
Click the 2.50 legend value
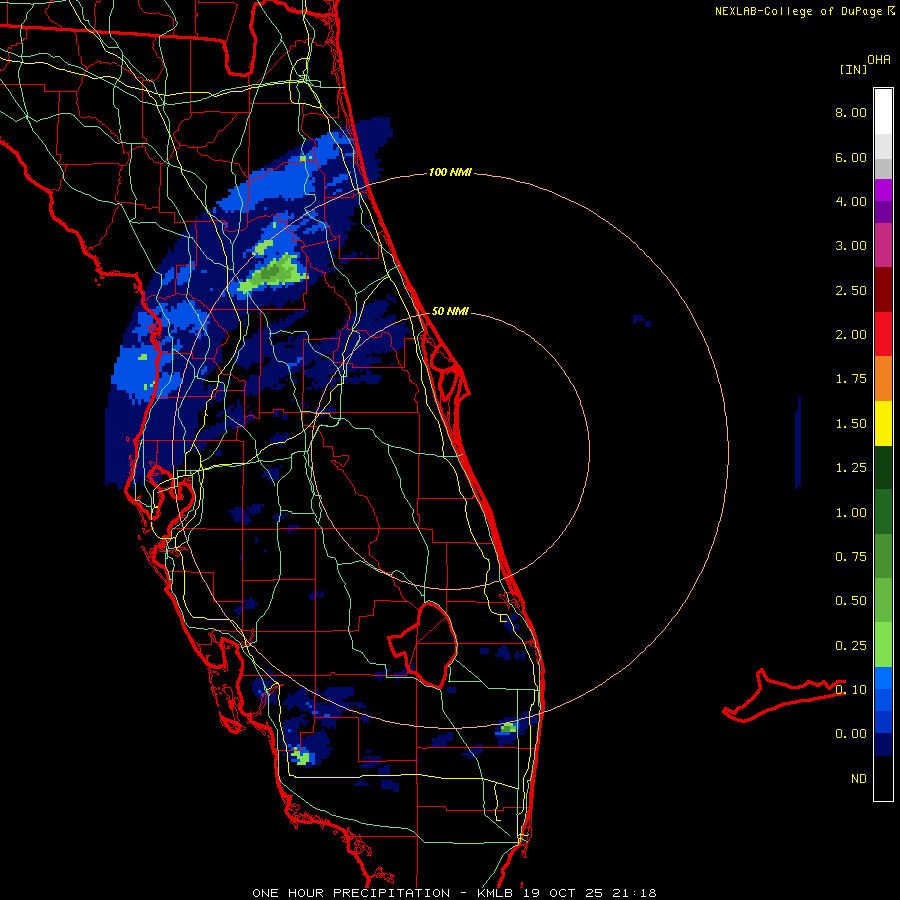click(851, 290)
